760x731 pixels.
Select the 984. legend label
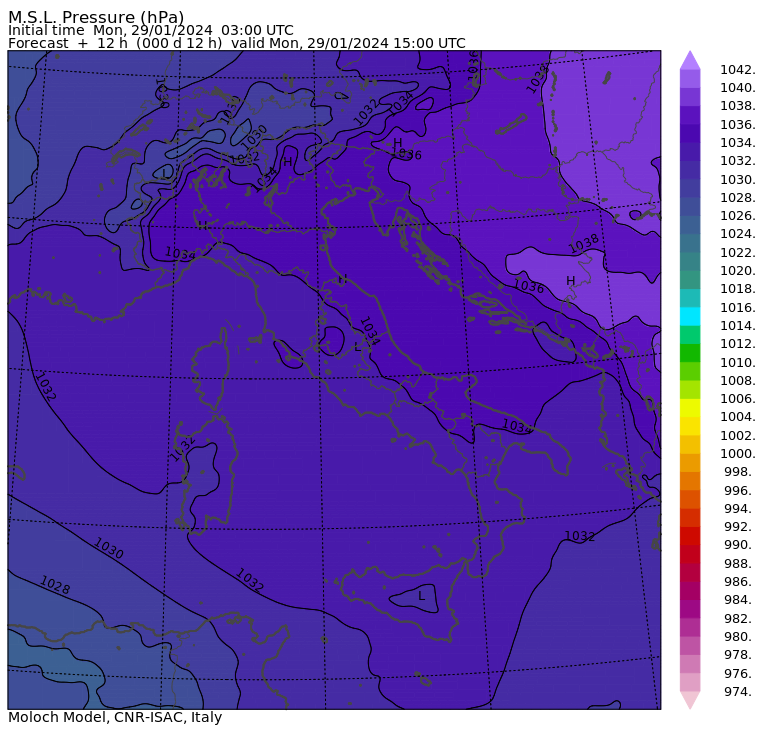click(x=740, y=600)
